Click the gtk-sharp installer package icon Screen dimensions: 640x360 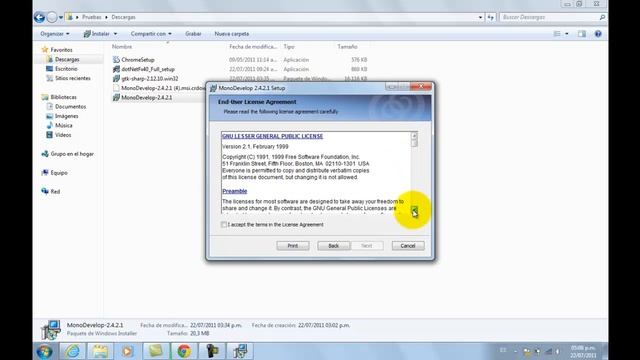[116, 79]
